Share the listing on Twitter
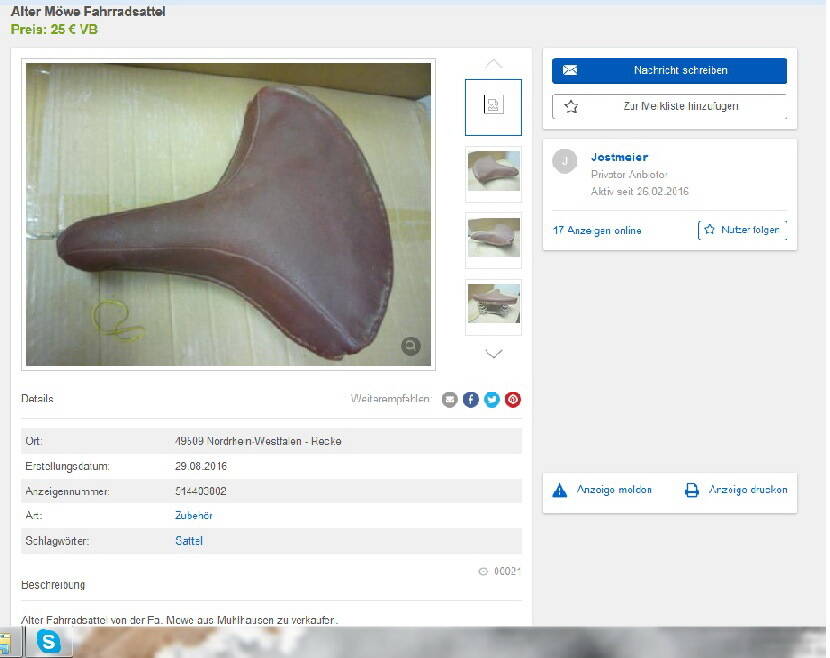 [492, 399]
